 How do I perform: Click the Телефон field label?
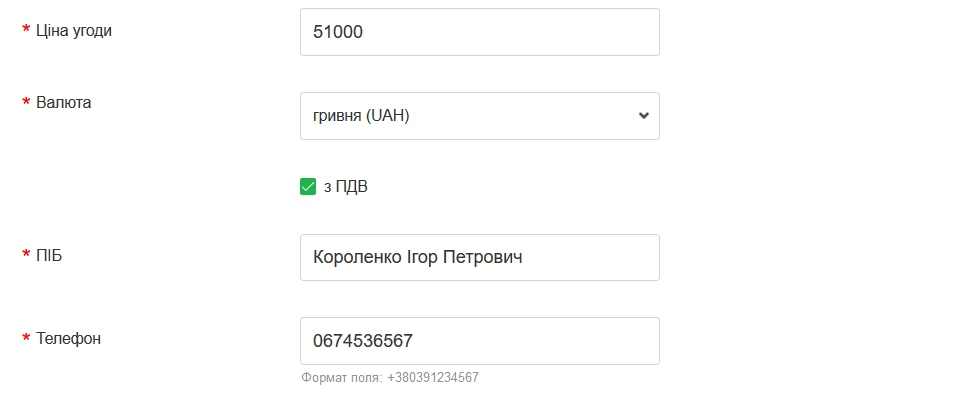tap(68, 339)
